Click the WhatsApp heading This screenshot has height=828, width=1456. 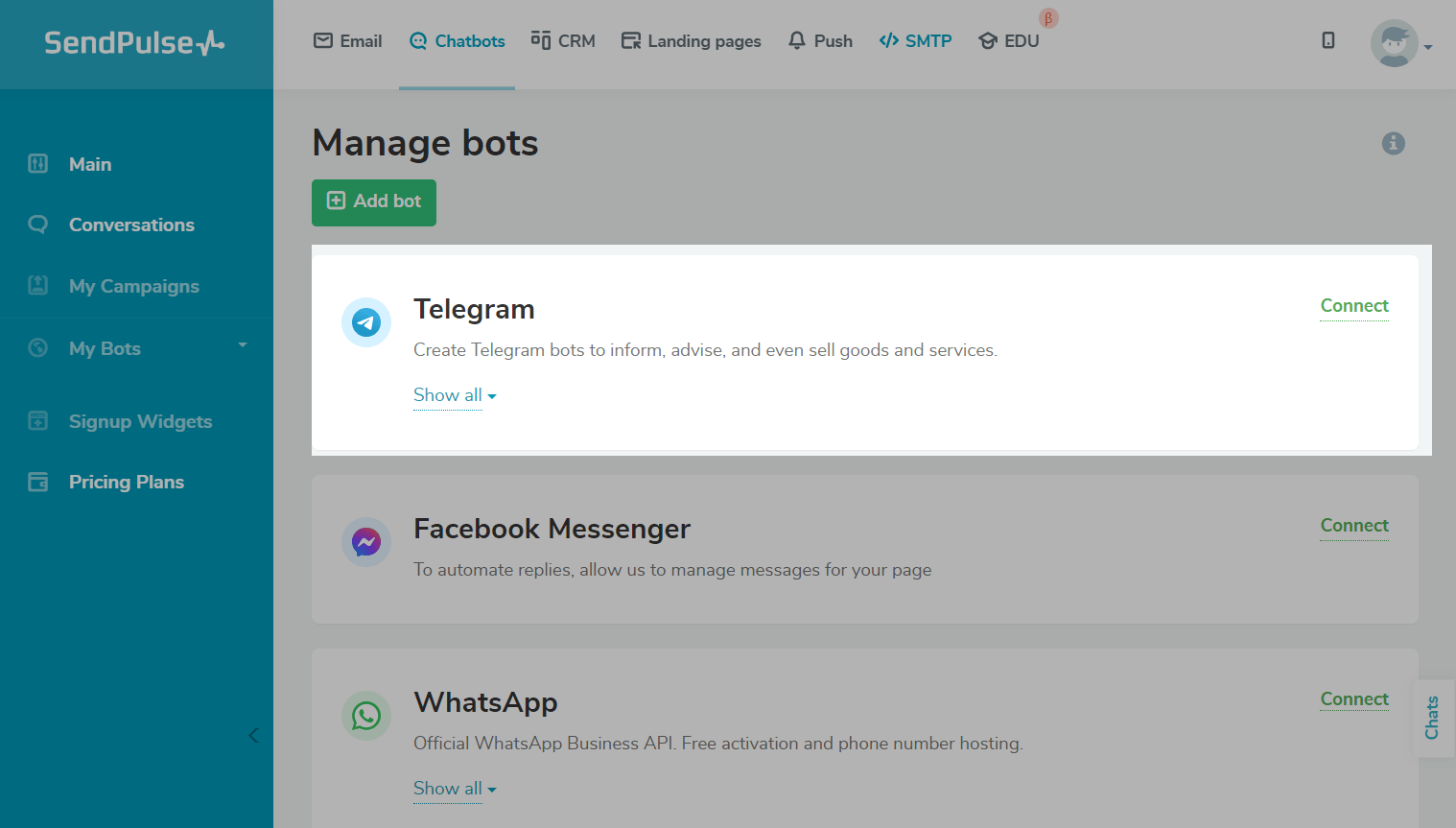pyautogui.click(x=485, y=702)
